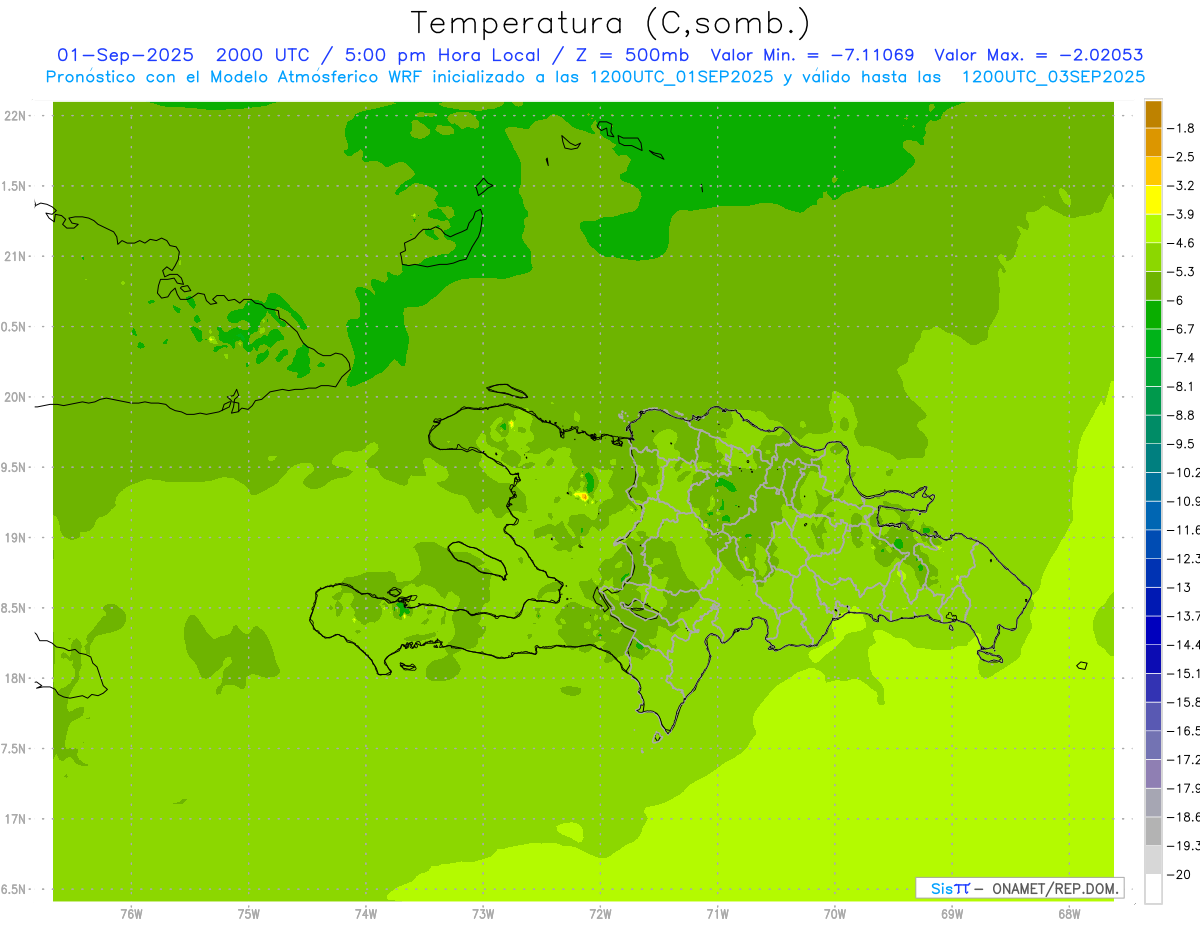Click the '75W' longitude label
The width and height of the screenshot is (1200, 927).
249,914
